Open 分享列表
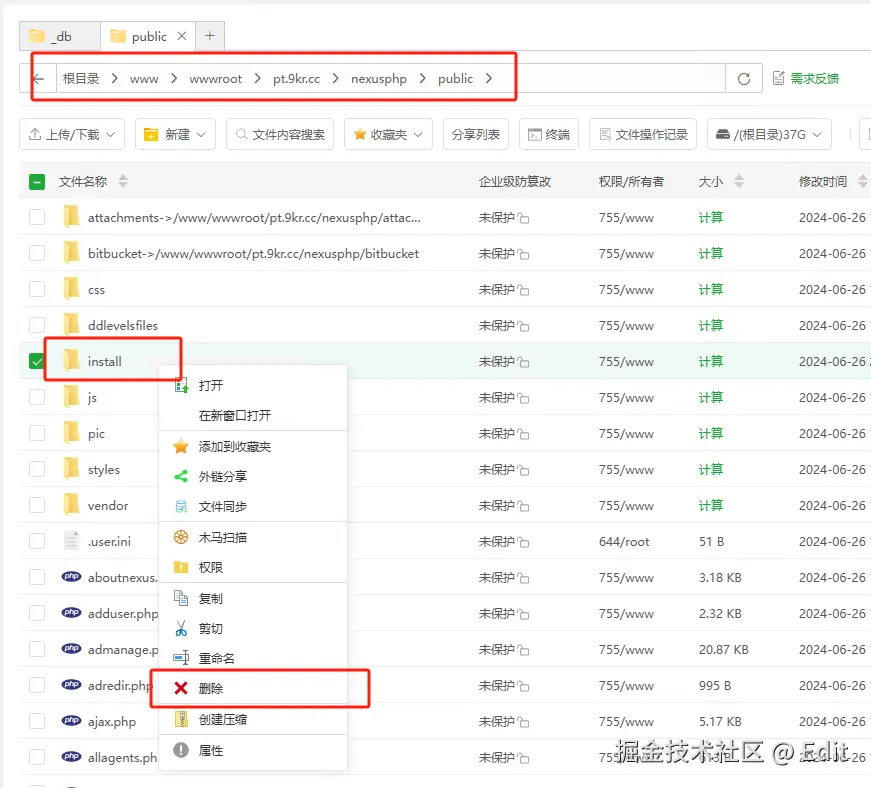 [x=475, y=134]
